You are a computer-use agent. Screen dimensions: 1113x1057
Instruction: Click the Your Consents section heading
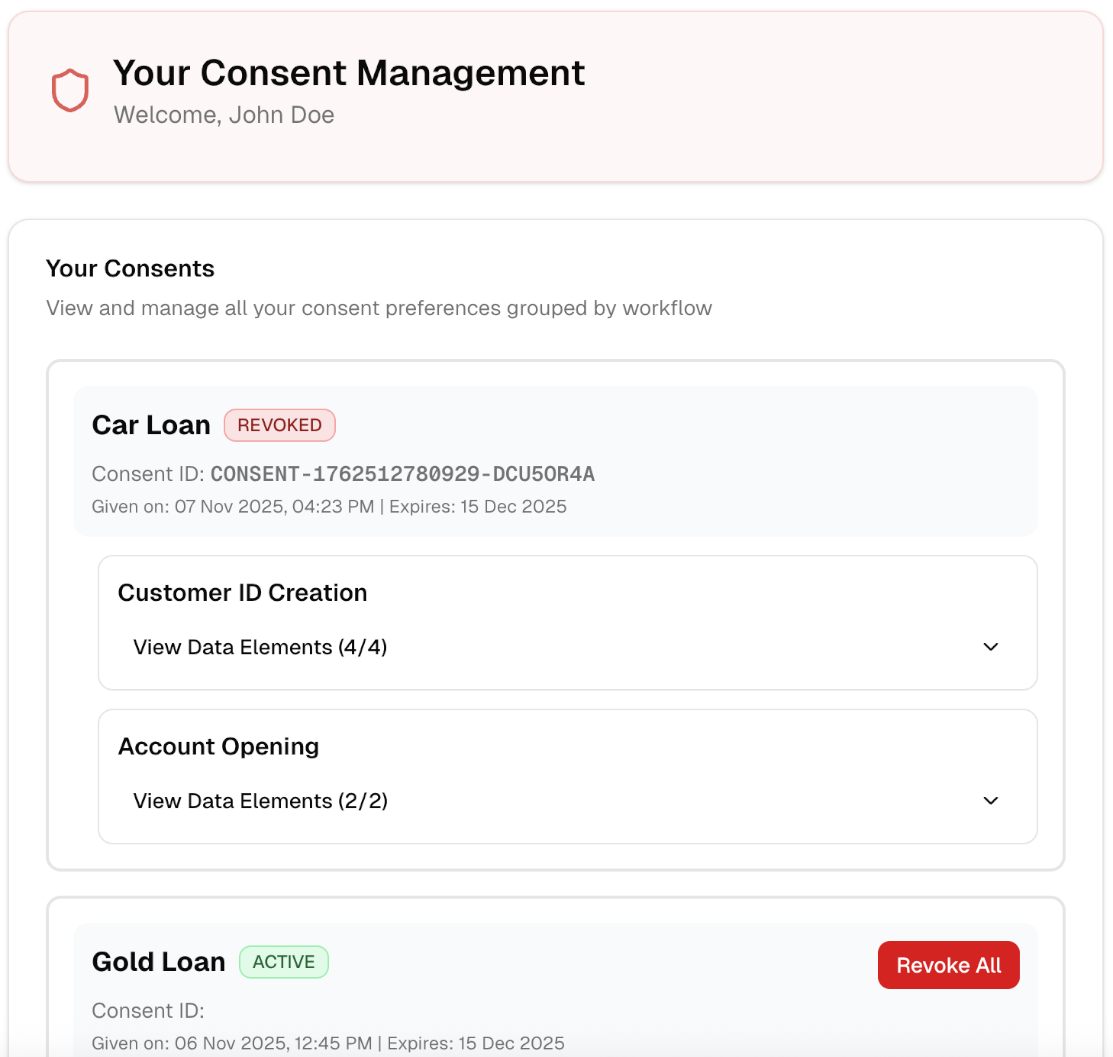[129, 268]
